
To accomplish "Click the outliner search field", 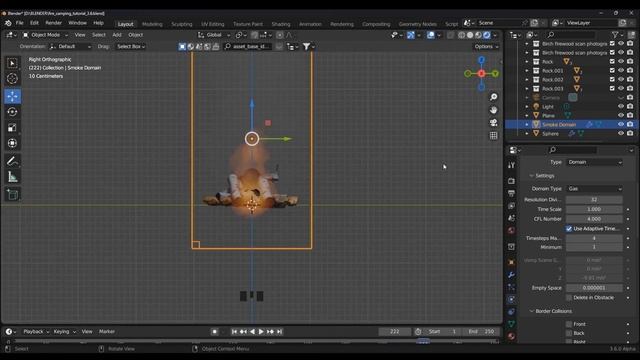I will [570, 35].
